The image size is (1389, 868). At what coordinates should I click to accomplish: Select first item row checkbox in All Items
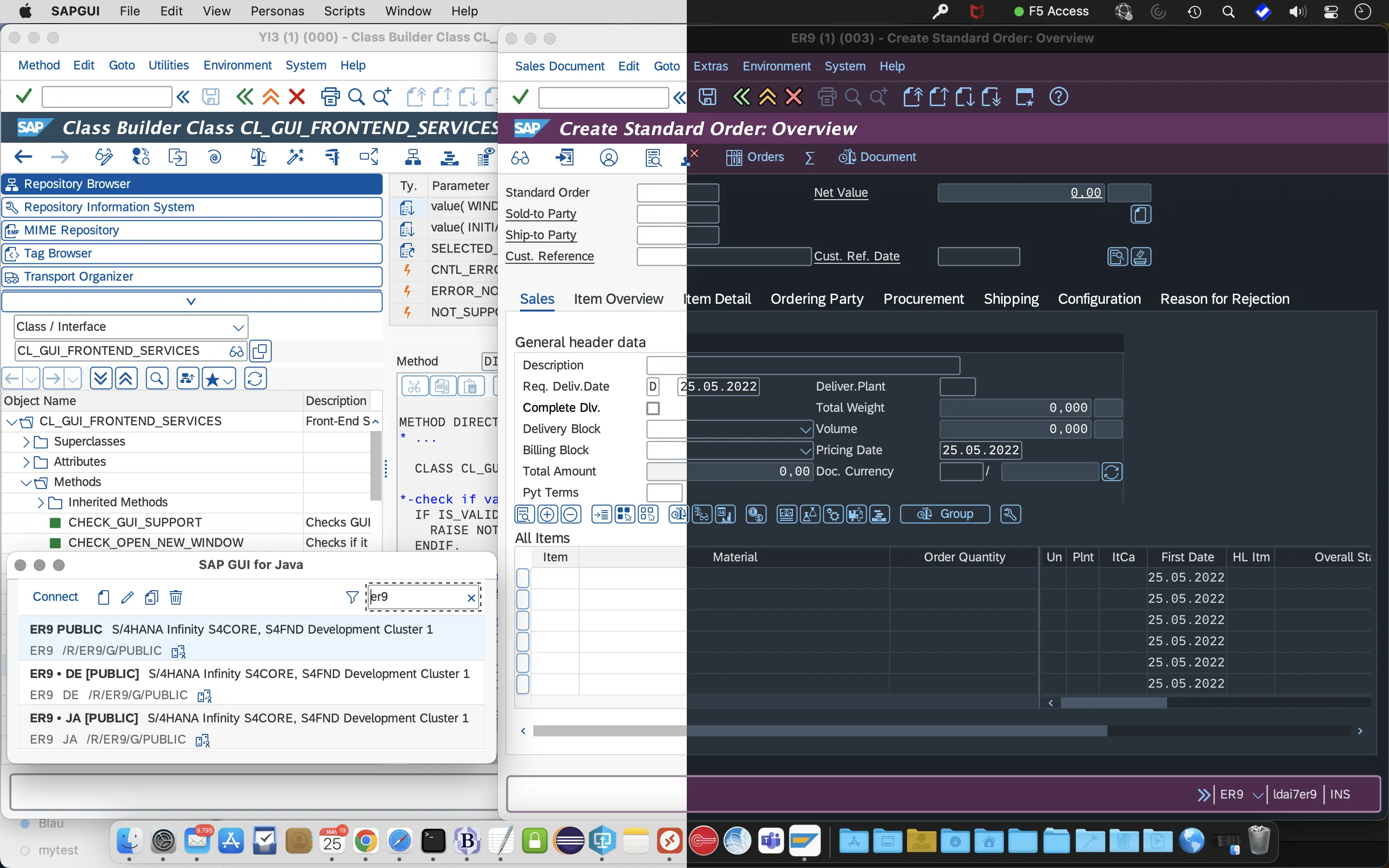click(x=523, y=578)
